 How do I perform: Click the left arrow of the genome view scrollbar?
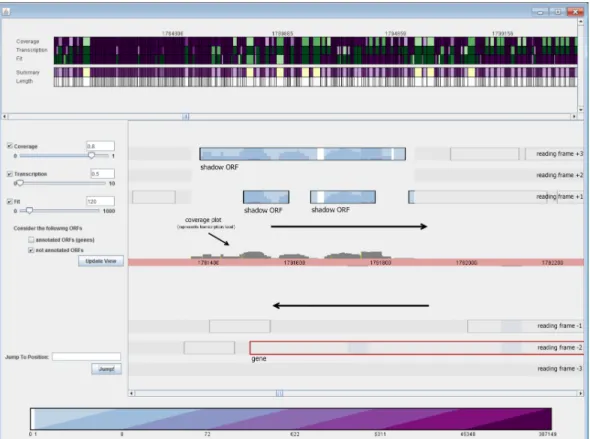click(x=132, y=393)
